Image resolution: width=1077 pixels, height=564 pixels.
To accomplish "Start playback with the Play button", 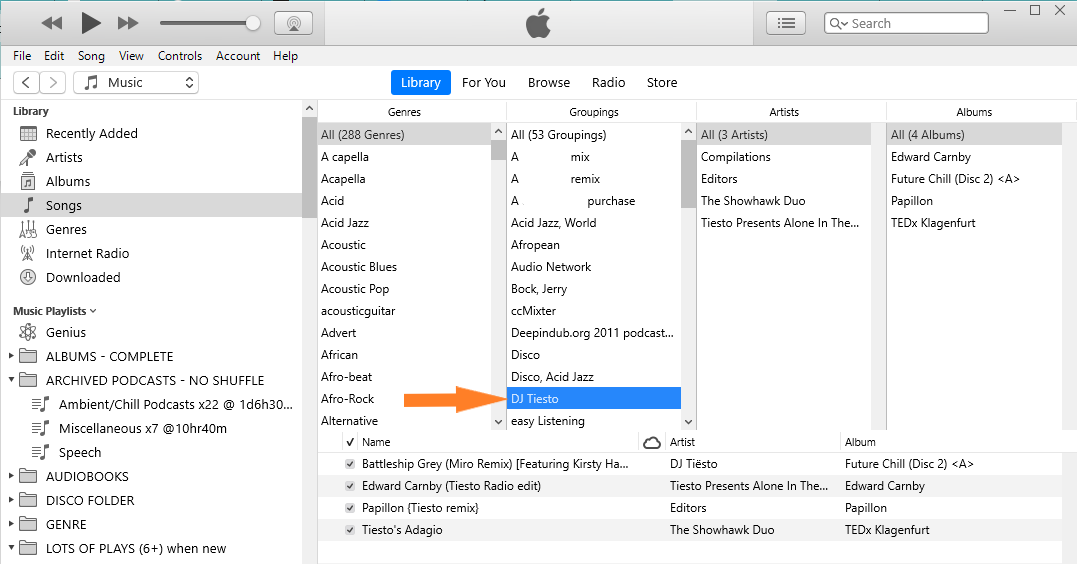I will pos(91,23).
